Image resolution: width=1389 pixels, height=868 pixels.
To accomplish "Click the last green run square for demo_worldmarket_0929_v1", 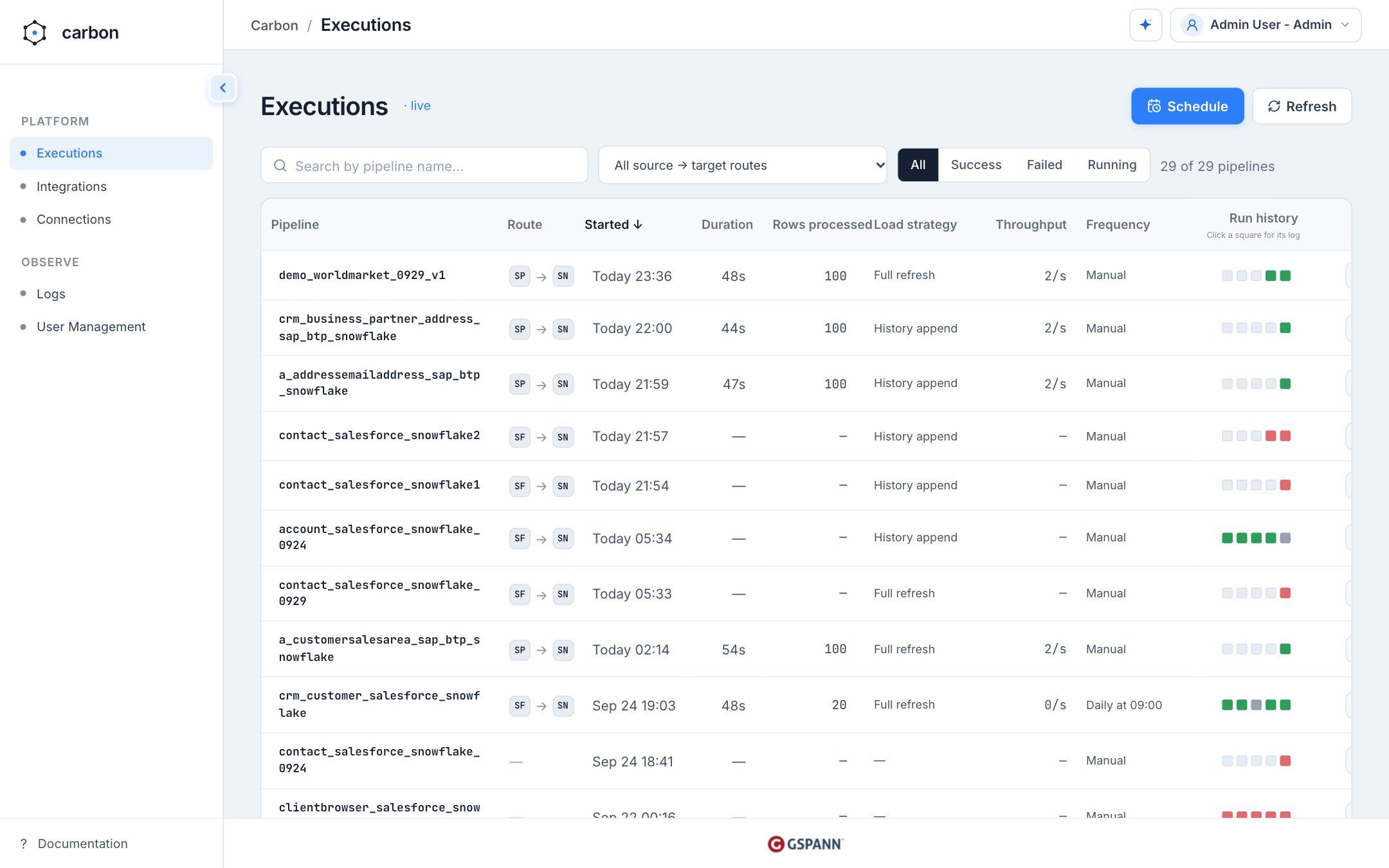I will pyautogui.click(x=1285, y=276).
